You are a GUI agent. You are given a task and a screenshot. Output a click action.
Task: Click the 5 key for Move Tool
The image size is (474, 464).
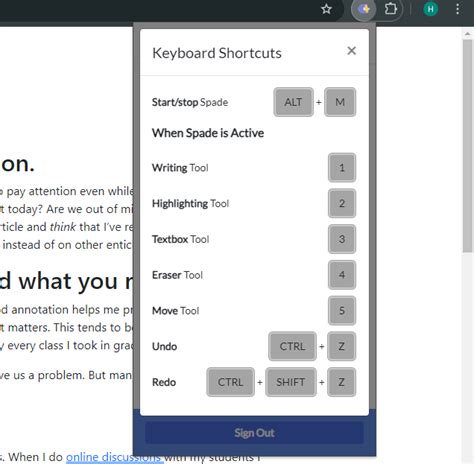coord(342,311)
